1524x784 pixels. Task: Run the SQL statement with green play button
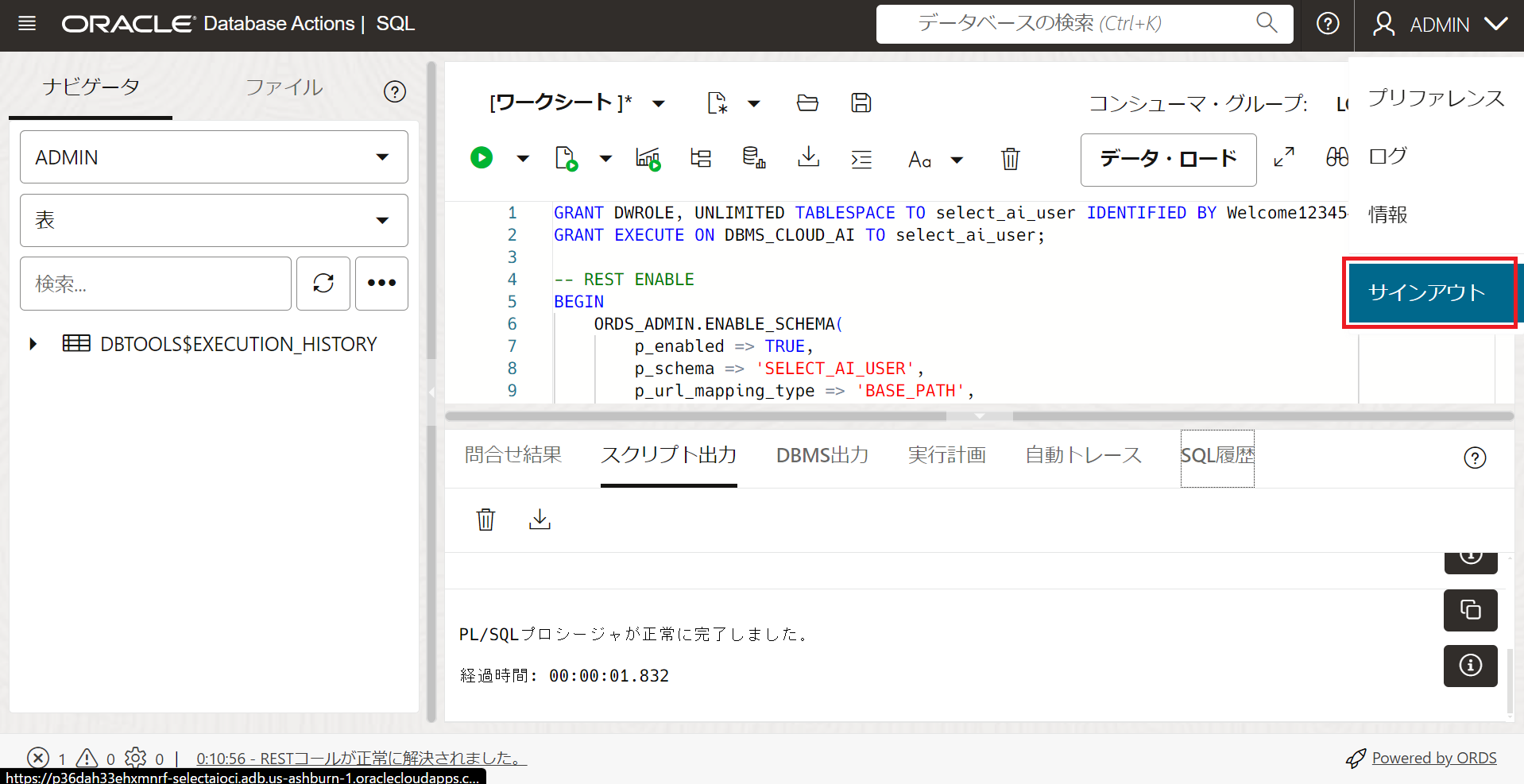coord(482,158)
